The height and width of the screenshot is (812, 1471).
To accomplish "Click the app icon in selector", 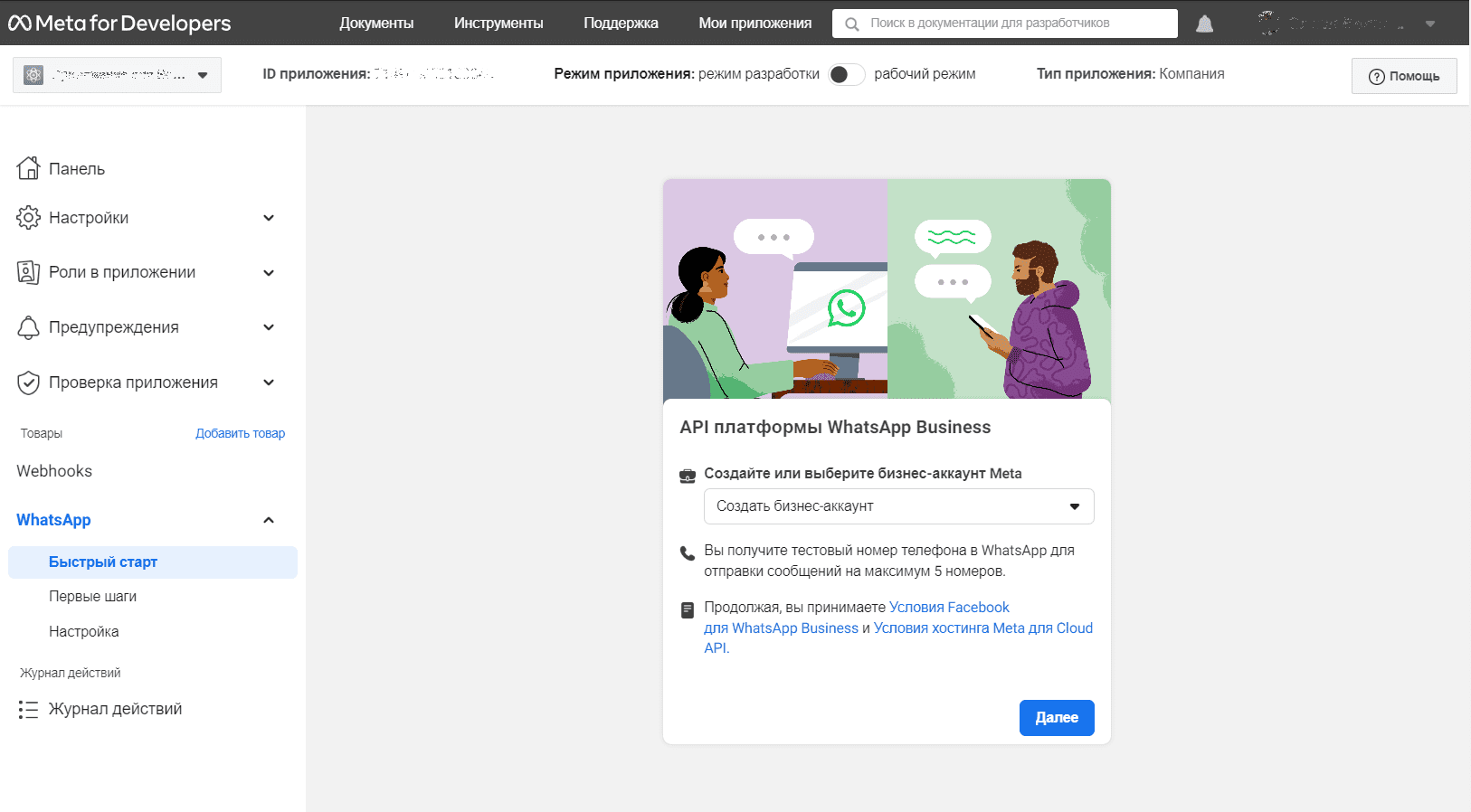I will tap(33, 75).
